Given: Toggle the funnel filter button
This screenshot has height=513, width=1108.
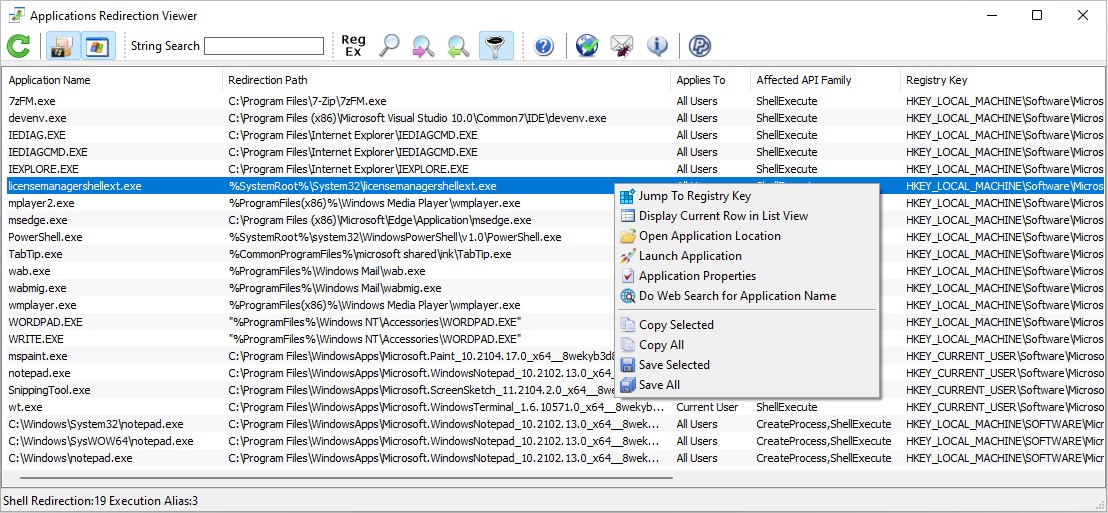Looking at the screenshot, I should [x=496, y=46].
